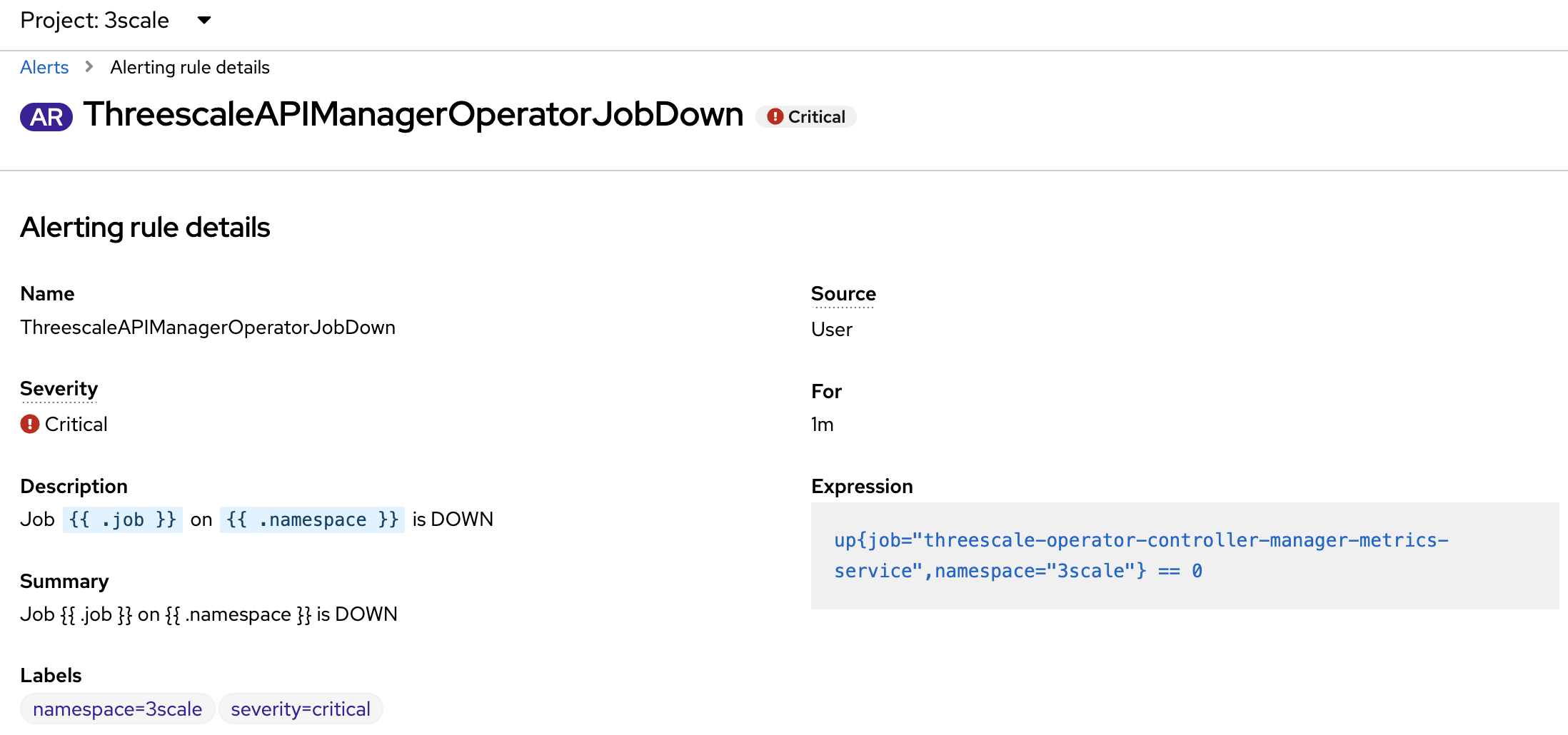Select the severity=critical label chip

(x=301, y=709)
